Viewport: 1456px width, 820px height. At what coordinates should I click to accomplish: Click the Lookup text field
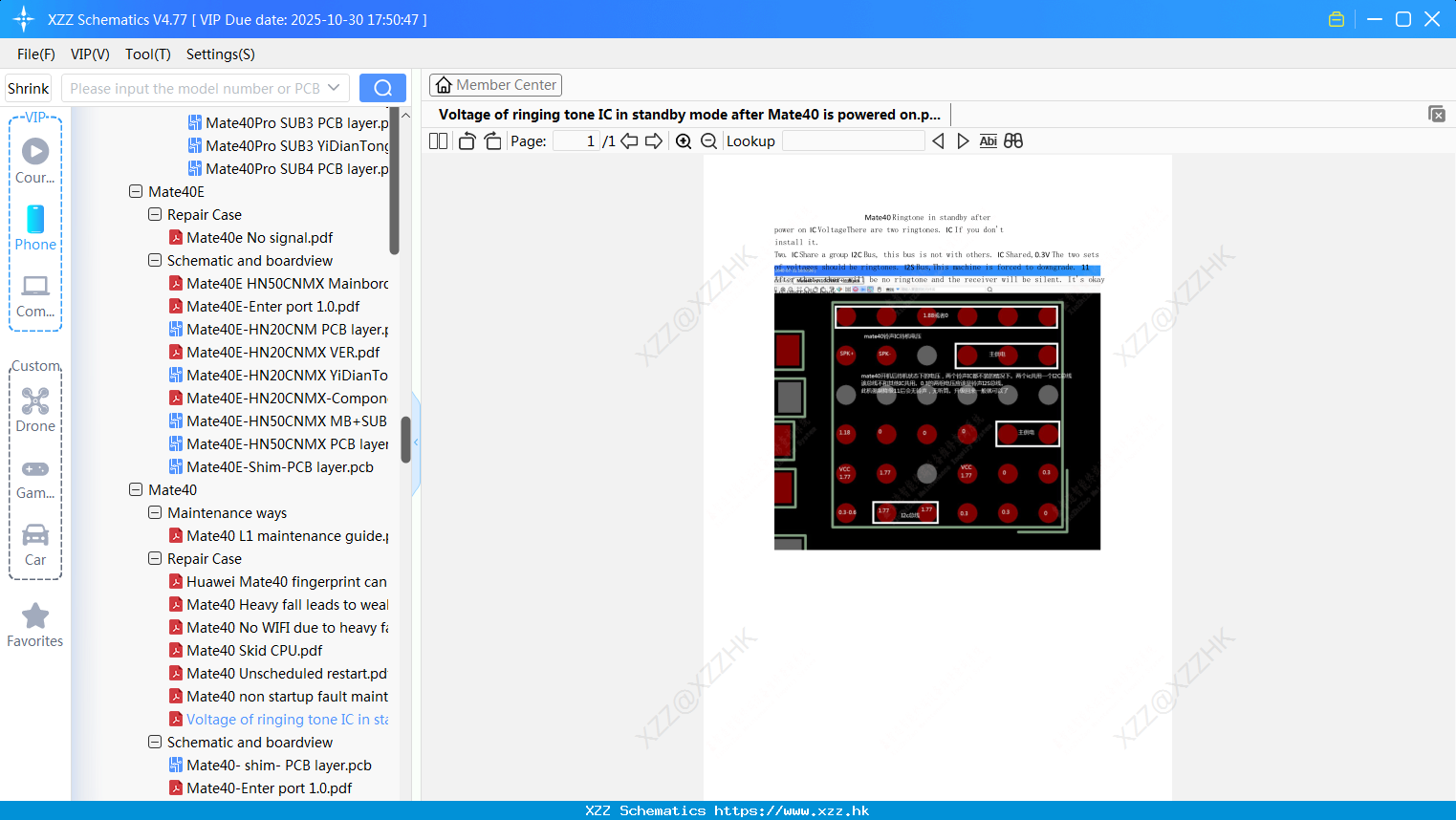click(853, 140)
